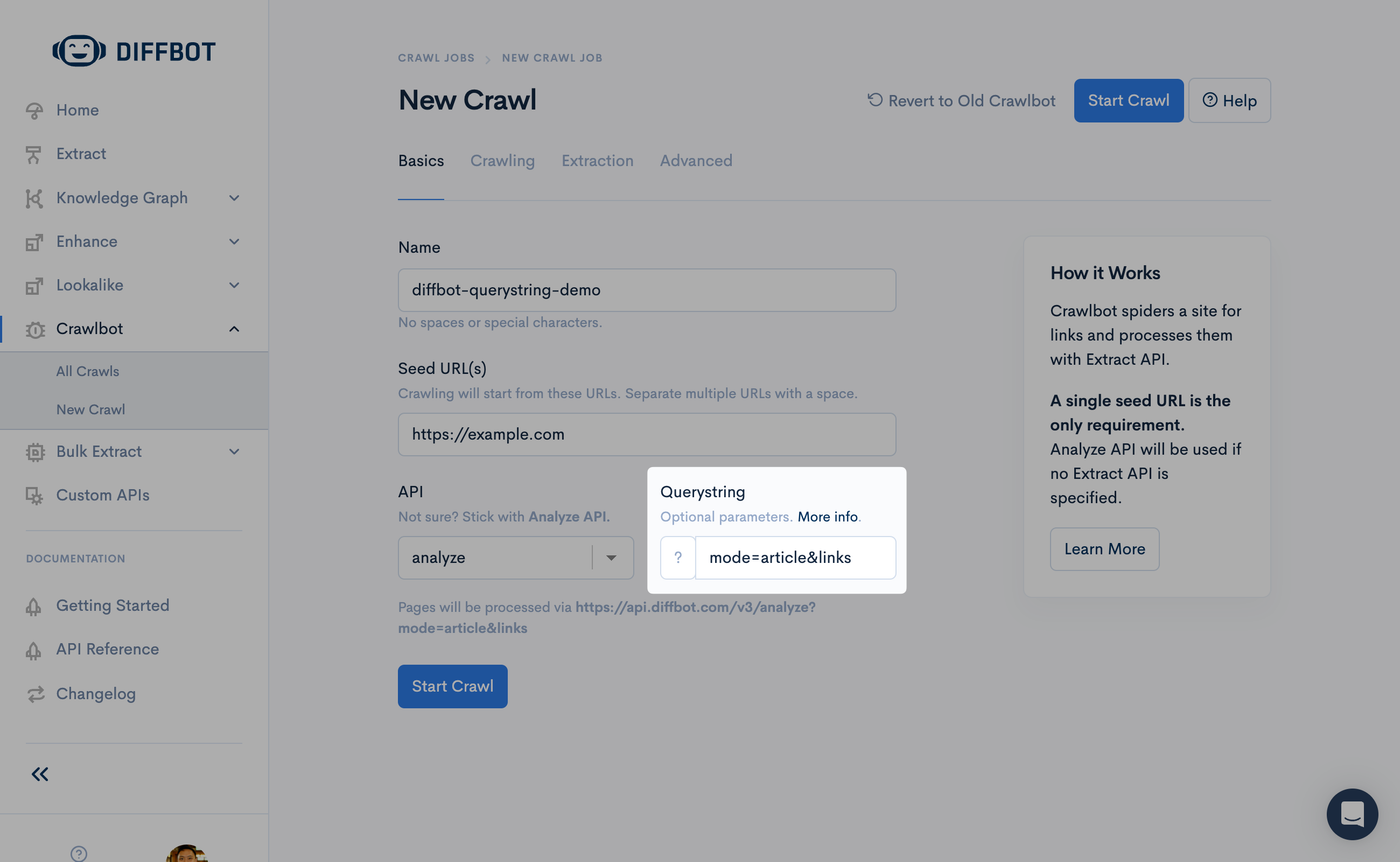Click the Crawlbot bug icon
1400x862 pixels.
35,329
